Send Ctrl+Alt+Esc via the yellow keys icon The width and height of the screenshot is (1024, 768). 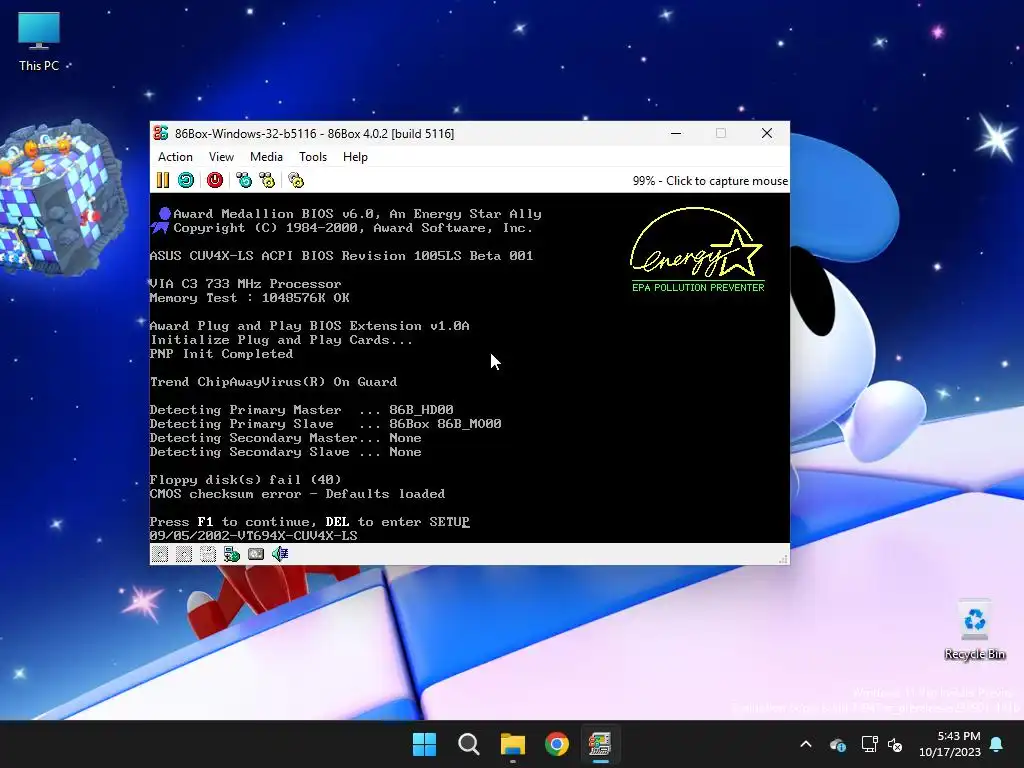pyautogui.click(x=267, y=180)
